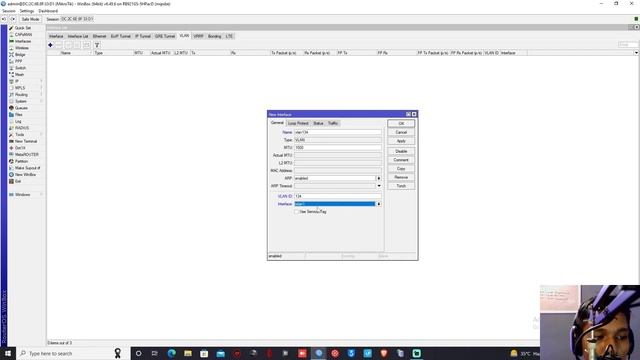Image resolution: width=640 pixels, height=360 pixels.
Task: Open the Session menu
Action: 9,11
